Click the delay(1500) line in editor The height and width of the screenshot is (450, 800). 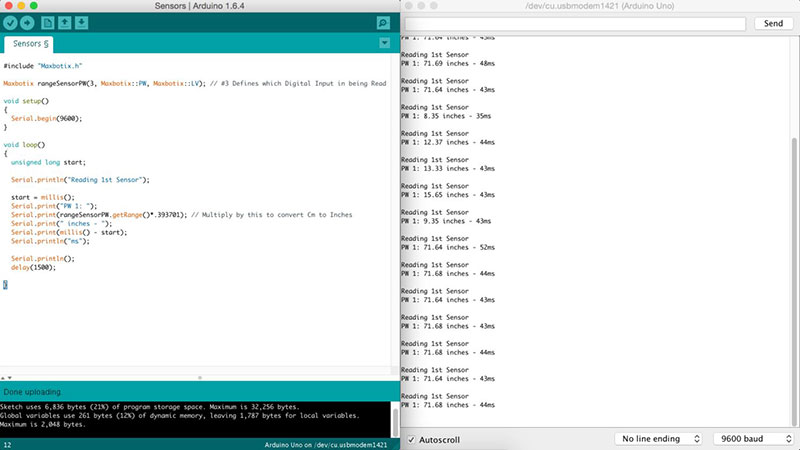coord(34,267)
